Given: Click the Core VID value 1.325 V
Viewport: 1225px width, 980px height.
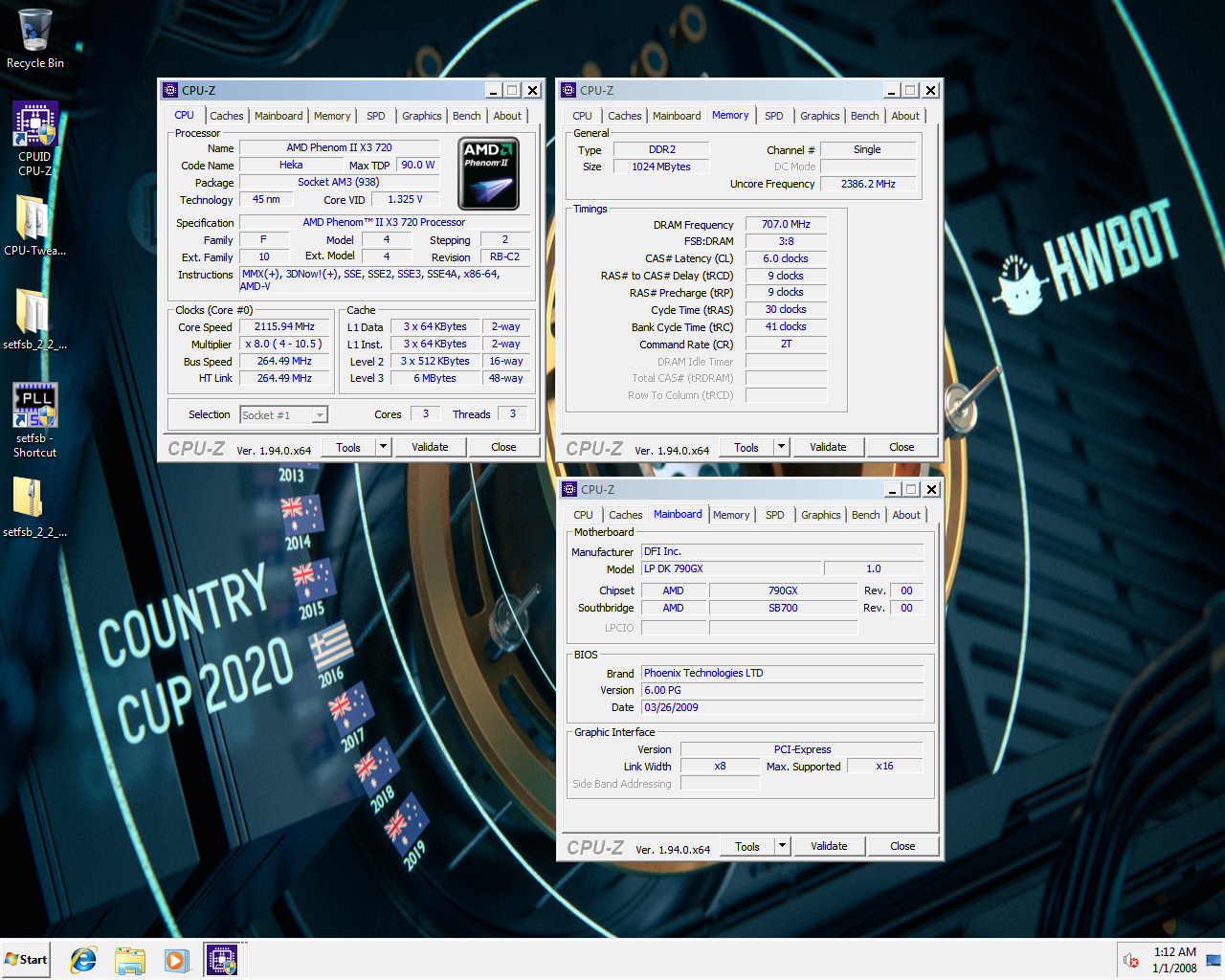Looking at the screenshot, I should 405,199.
